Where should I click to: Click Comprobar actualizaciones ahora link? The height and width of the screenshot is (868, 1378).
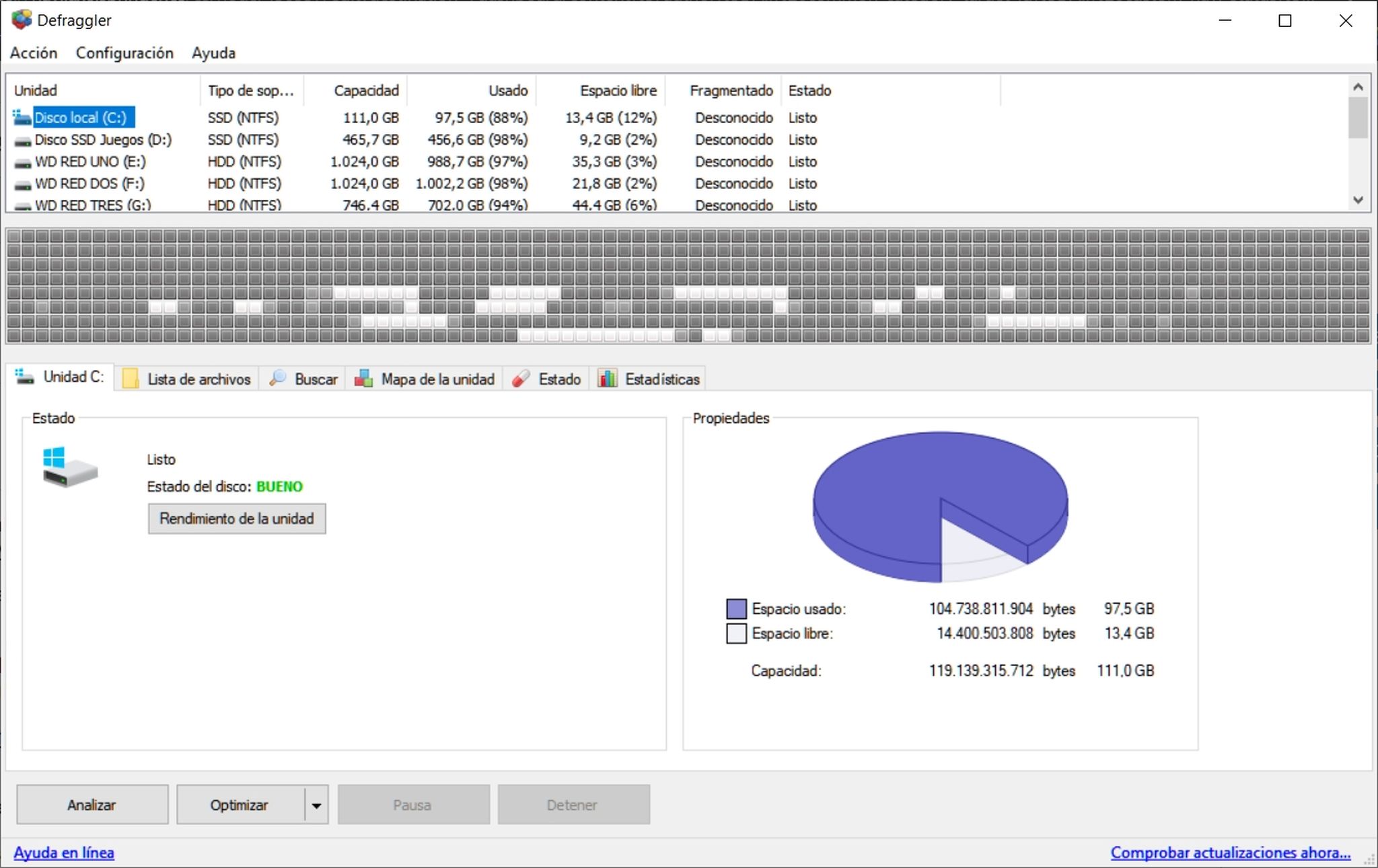(x=1230, y=853)
